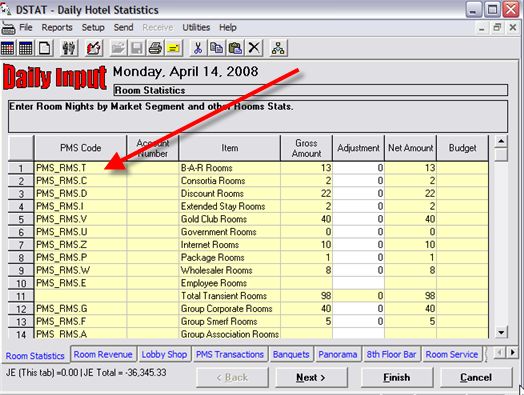Click the Item column header
Viewport: 524px width, 395px height.
tap(230, 148)
